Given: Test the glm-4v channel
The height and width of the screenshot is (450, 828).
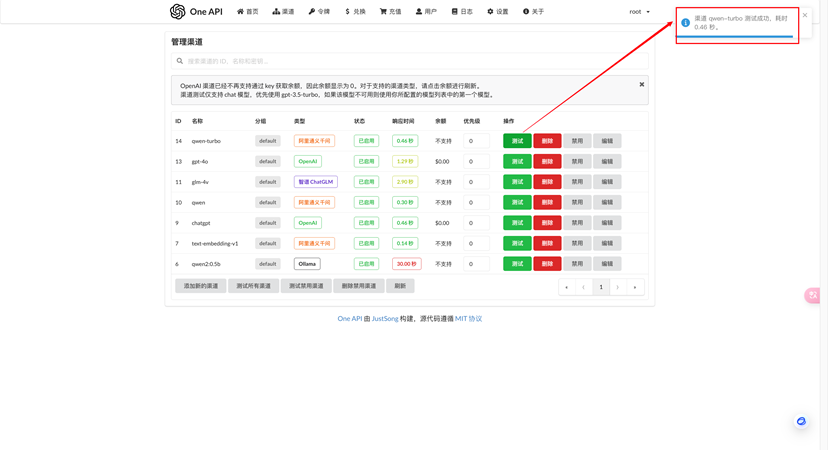Looking at the screenshot, I should (x=517, y=182).
